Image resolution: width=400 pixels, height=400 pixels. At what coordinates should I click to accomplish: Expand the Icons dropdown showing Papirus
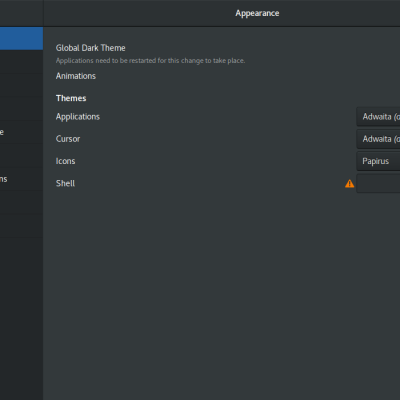click(x=378, y=161)
